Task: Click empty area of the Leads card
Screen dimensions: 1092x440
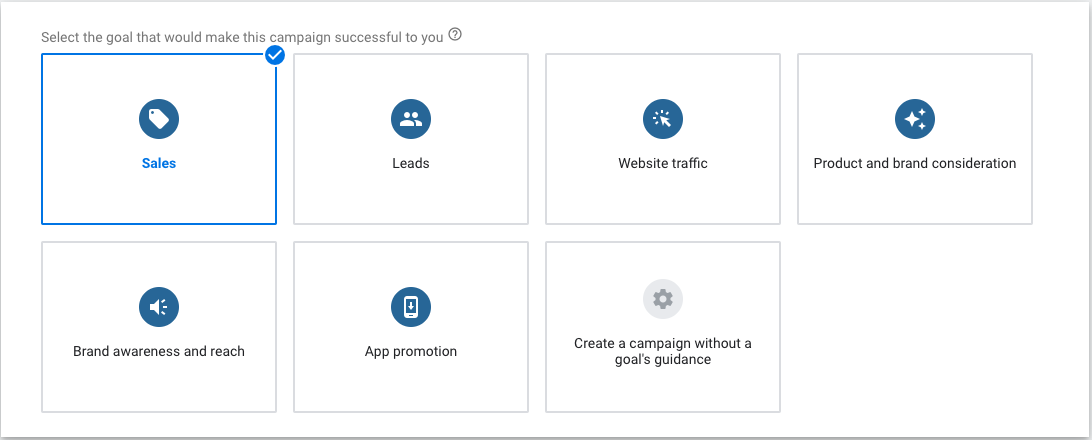Action: (x=410, y=200)
